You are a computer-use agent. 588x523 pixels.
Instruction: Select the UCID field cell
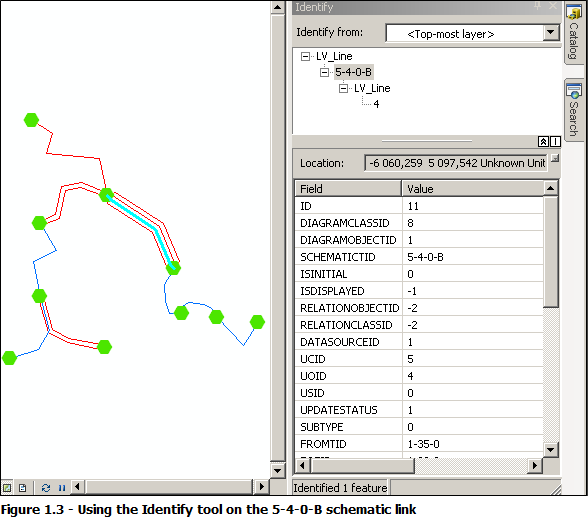[x=349, y=359]
